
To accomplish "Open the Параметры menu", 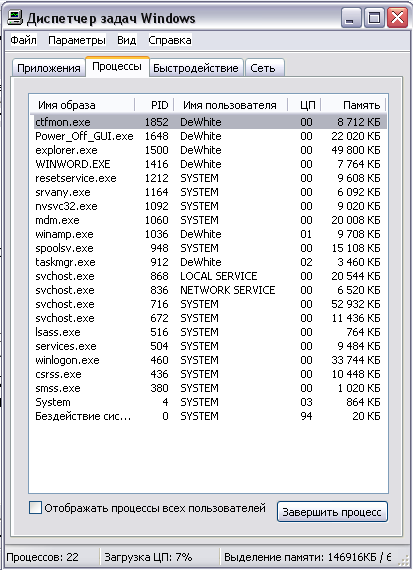I will point(77,40).
